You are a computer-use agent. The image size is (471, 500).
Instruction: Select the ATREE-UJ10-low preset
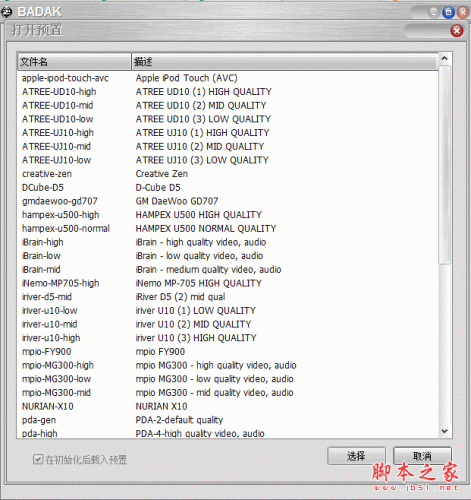56,160
